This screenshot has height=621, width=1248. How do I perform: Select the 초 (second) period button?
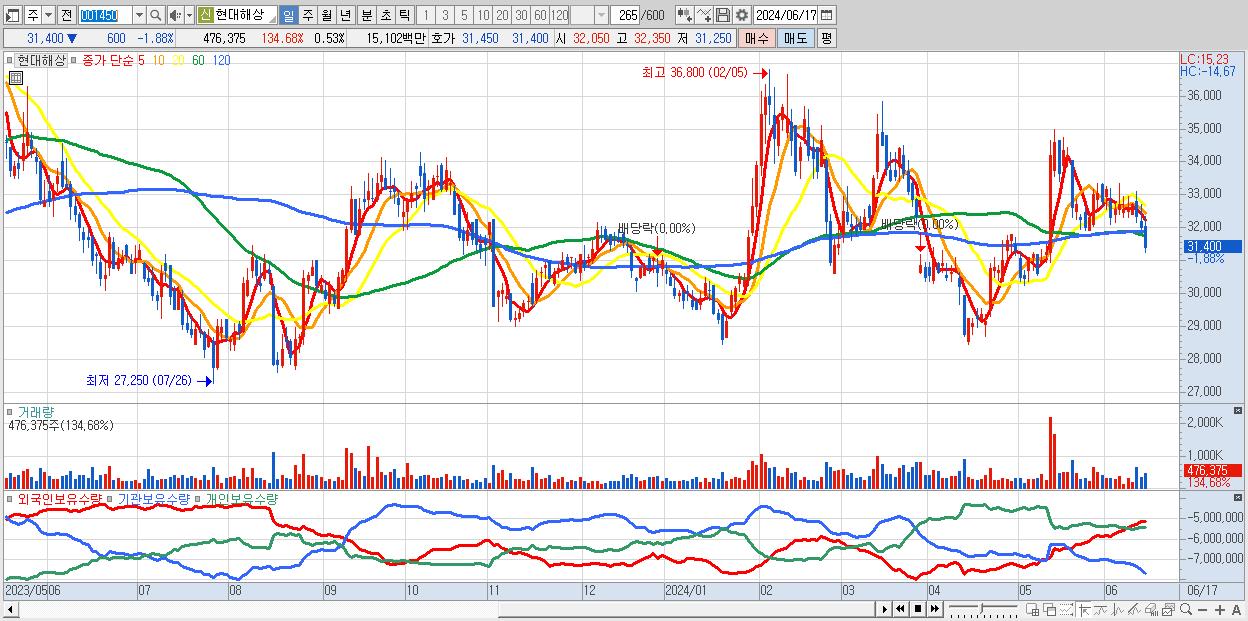pyautogui.click(x=386, y=15)
